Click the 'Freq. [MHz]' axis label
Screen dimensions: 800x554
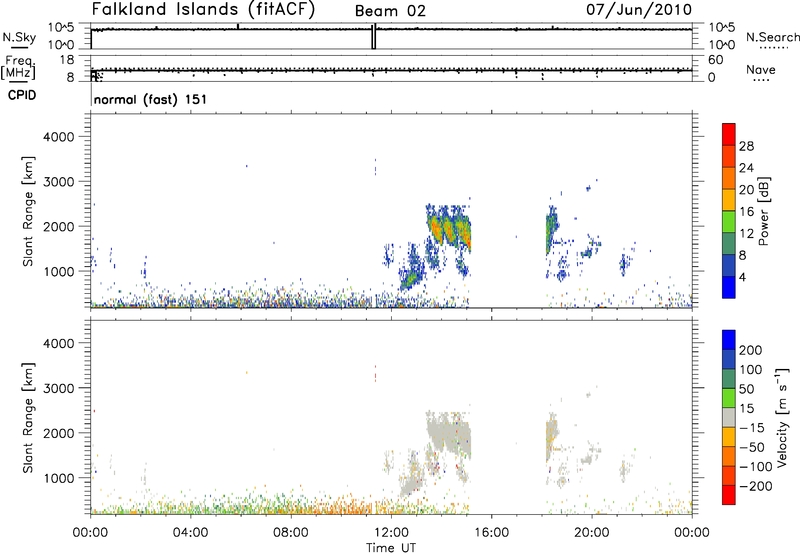click(x=18, y=67)
